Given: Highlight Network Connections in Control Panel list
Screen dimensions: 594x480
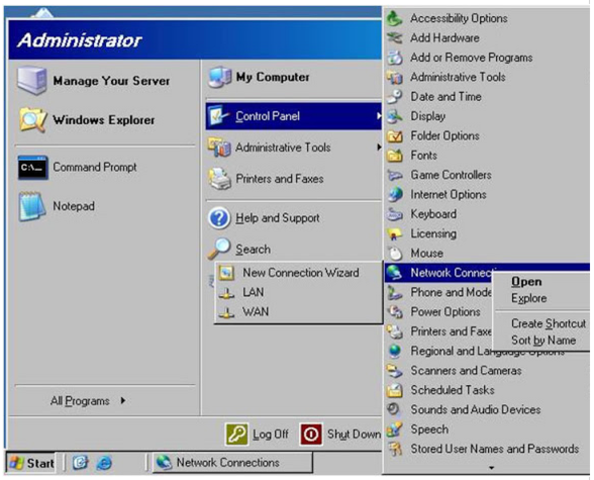Looking at the screenshot, I should click(x=487, y=272).
